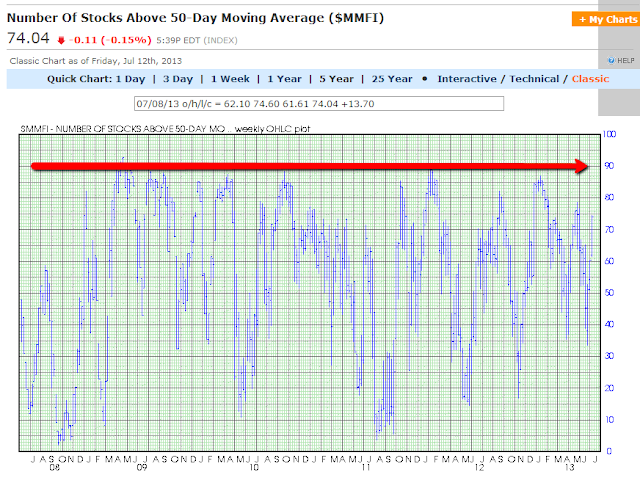Click the 12 year label on x-axis
Viewport: 640px width, 483px height.
point(479,467)
